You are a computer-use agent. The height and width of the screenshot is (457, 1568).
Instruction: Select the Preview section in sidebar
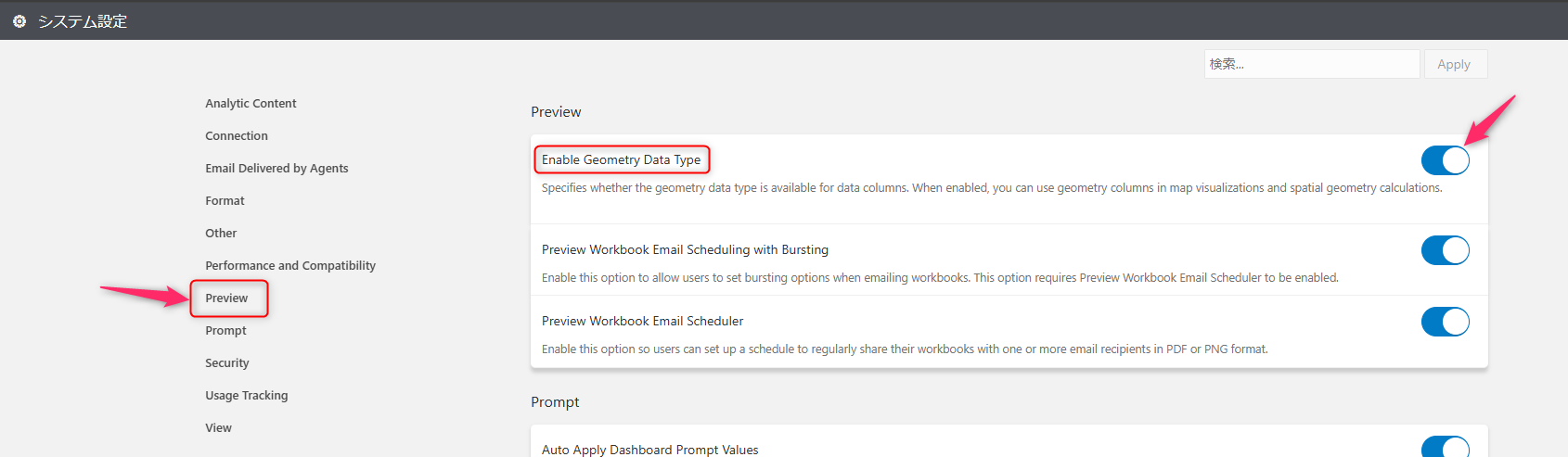[x=226, y=298]
